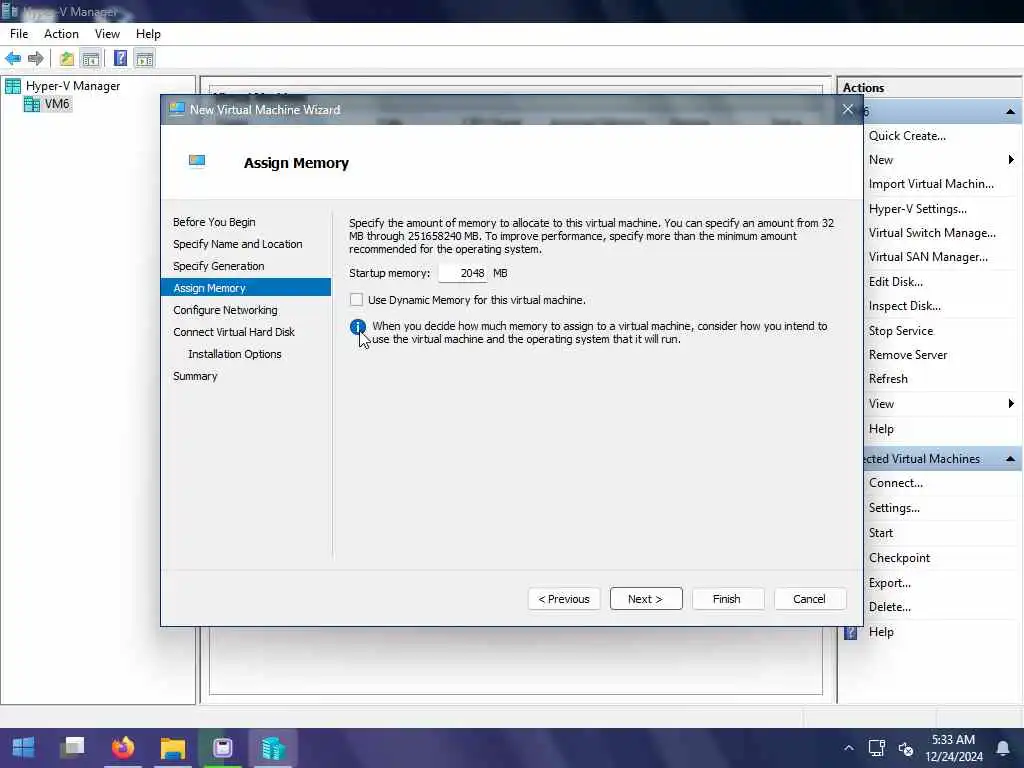Show hidden system tray icons chevron
Image resolution: width=1024 pixels, height=768 pixels.
pos(848,748)
